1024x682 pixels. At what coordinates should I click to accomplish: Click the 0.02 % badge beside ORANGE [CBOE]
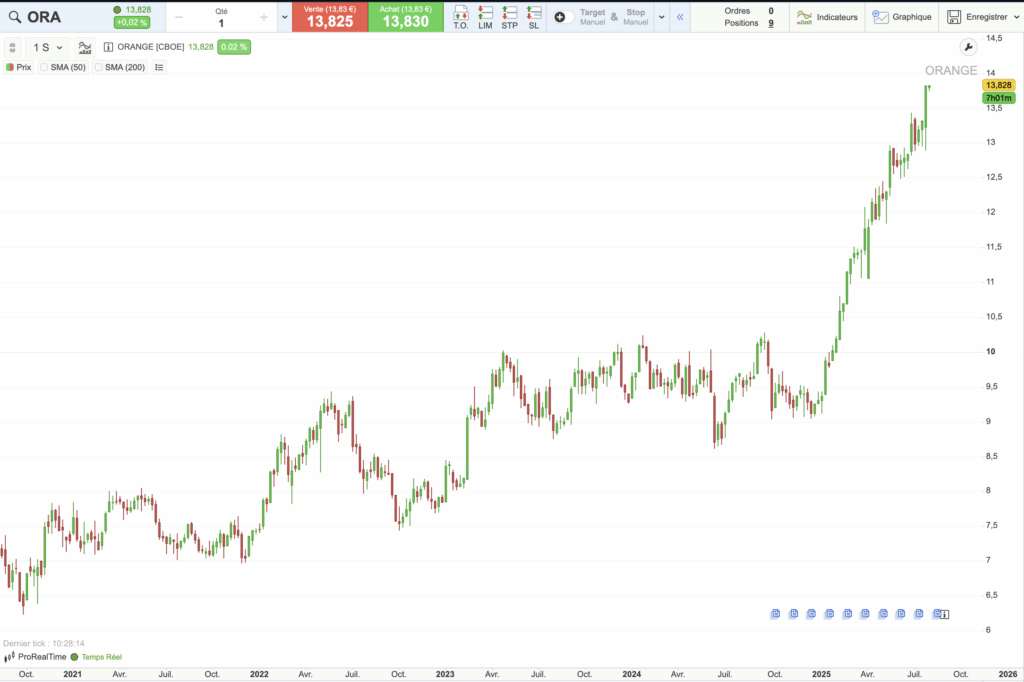pyautogui.click(x=234, y=47)
